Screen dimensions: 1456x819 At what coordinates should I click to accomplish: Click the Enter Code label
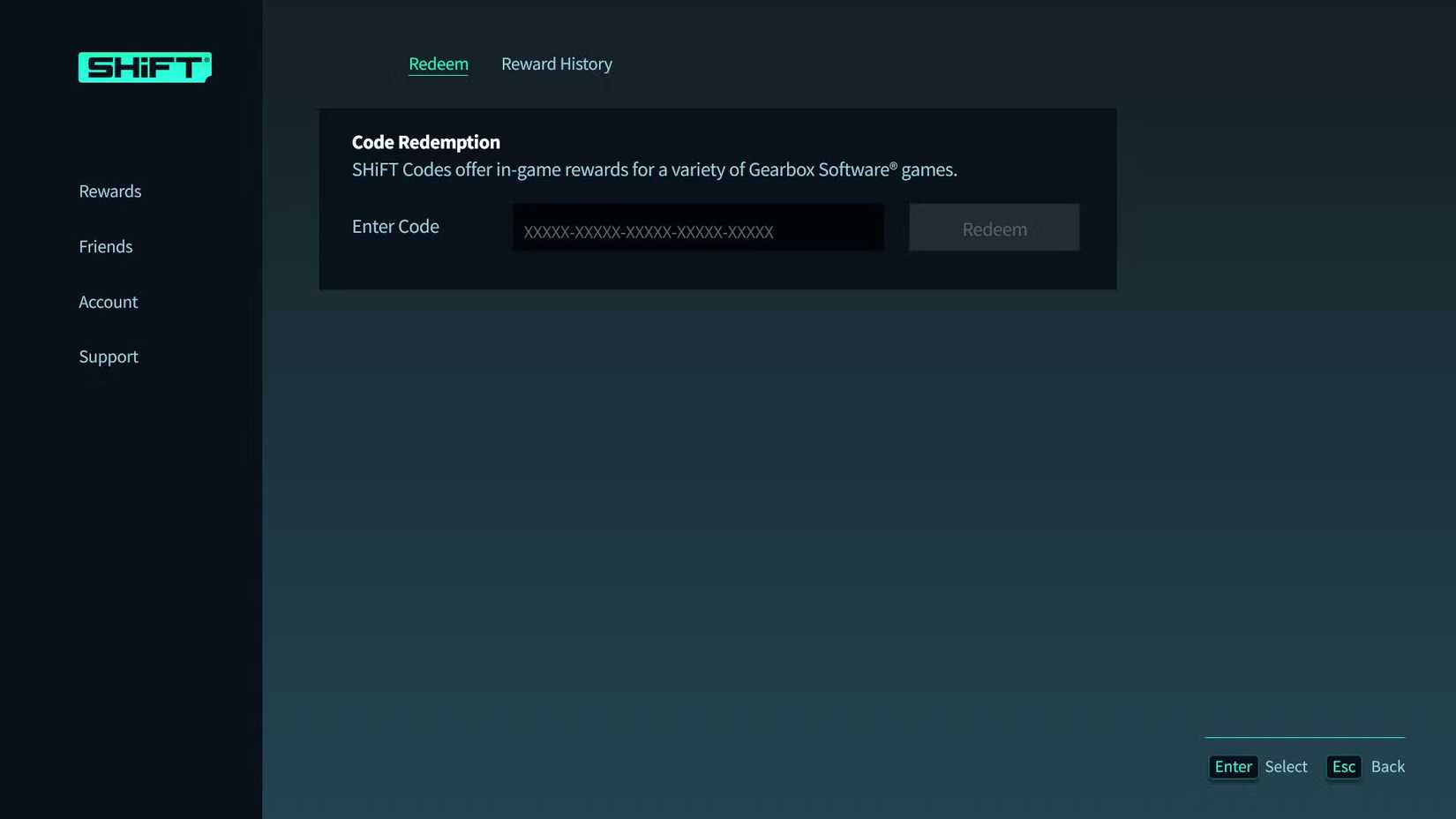(395, 226)
